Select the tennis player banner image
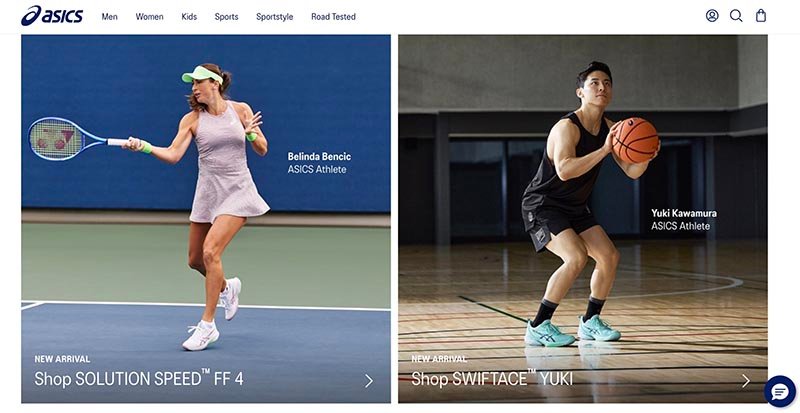The image size is (800, 413). click(x=205, y=200)
